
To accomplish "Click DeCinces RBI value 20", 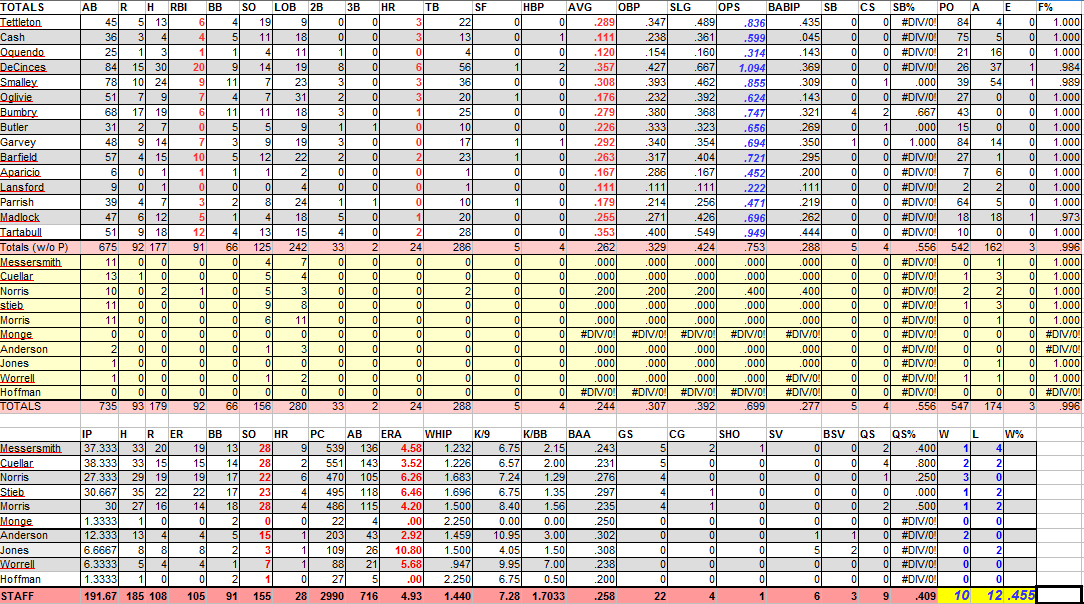I will coord(187,67).
